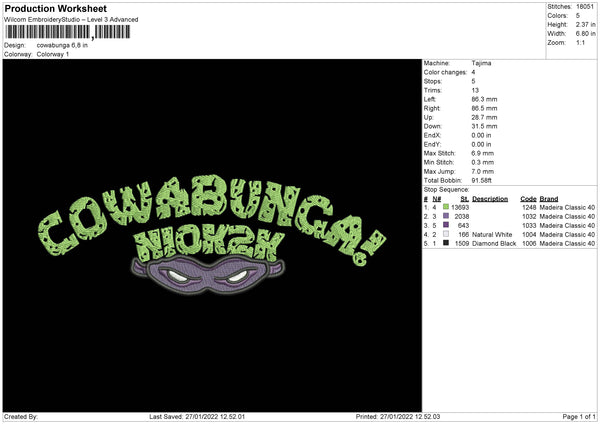Click the Up value '28.7 mm'

pyautogui.click(x=484, y=117)
